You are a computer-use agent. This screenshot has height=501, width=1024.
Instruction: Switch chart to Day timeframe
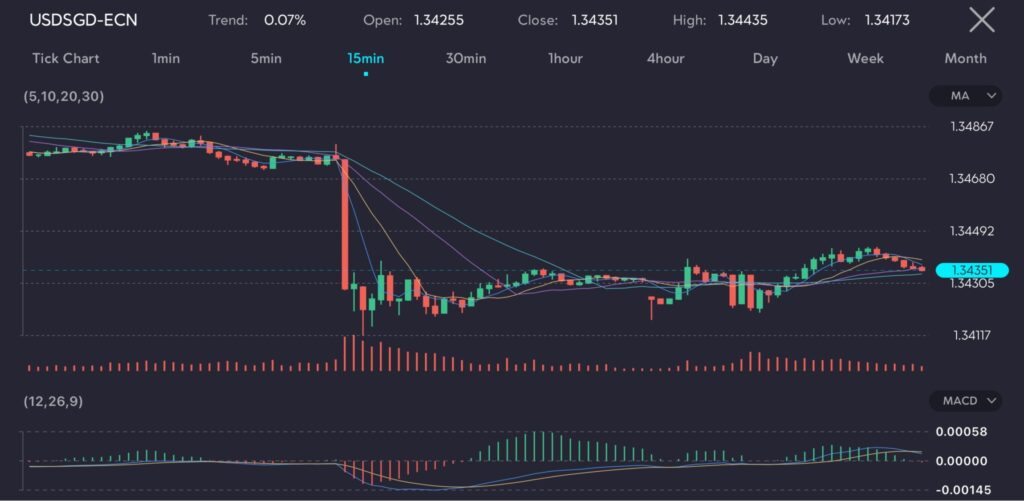(x=765, y=58)
